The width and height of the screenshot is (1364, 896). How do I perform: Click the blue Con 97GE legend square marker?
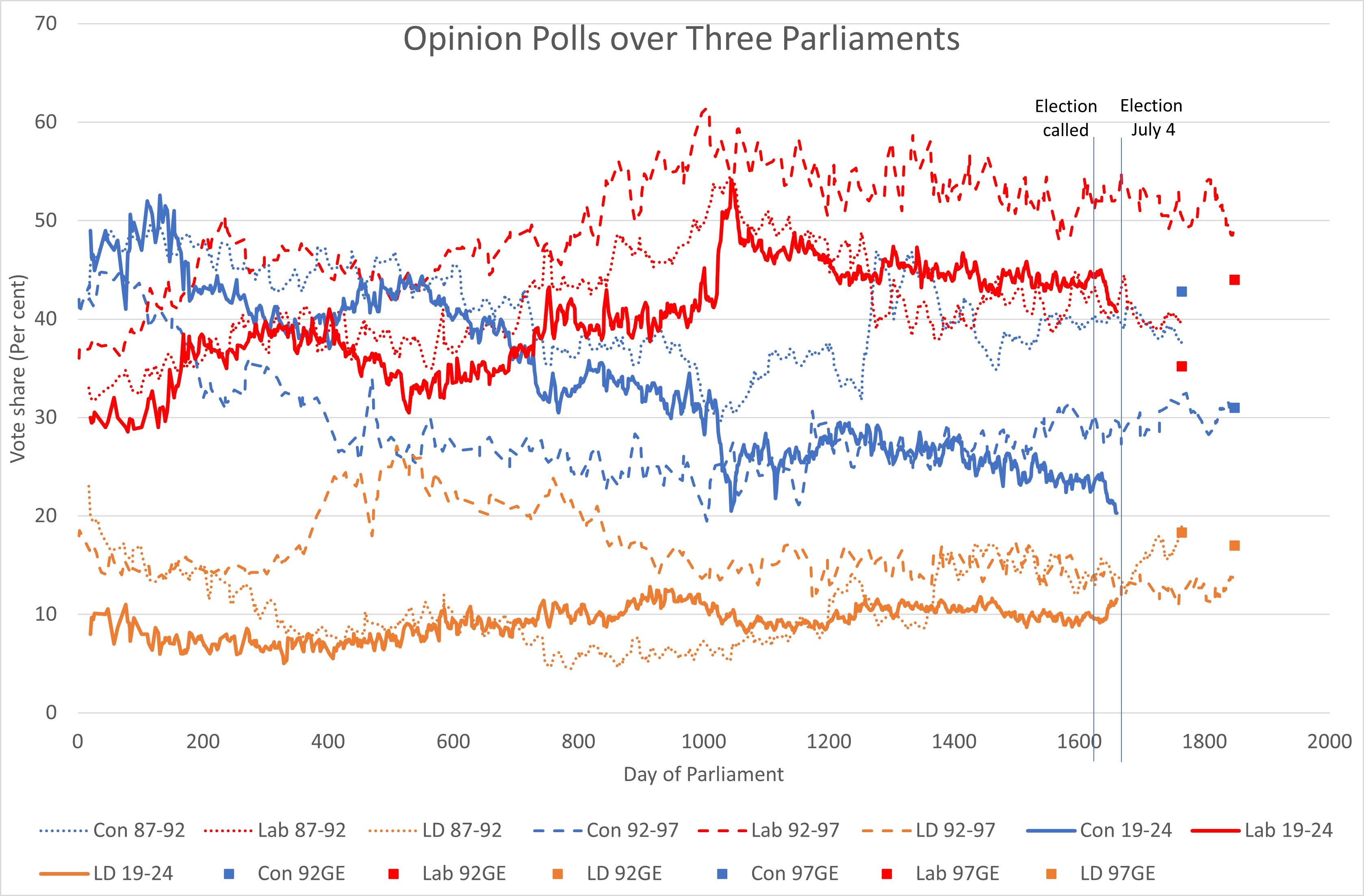click(x=722, y=874)
